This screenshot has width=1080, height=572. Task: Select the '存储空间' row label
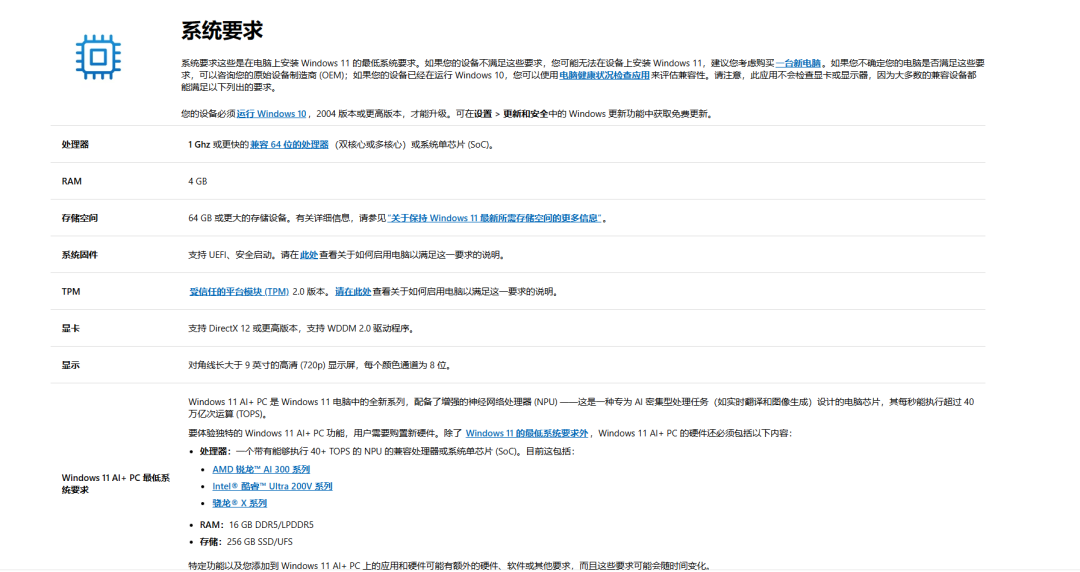click(x=80, y=218)
